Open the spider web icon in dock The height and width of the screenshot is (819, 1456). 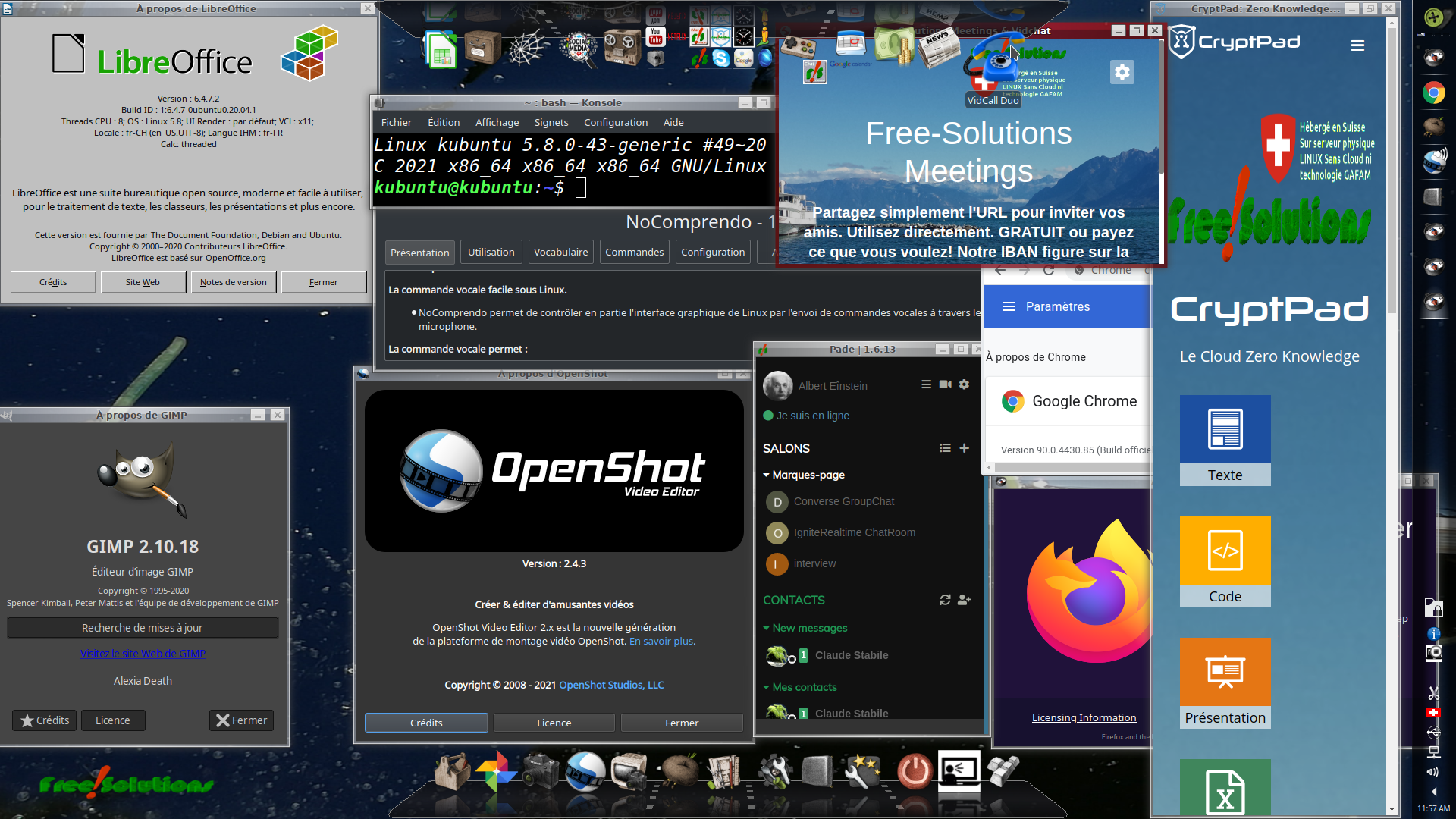tap(527, 49)
